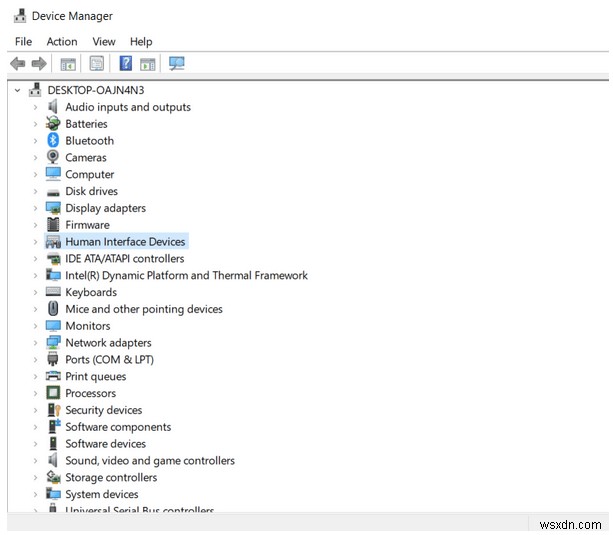Select the Ports (COM & LPT) label

109,359
